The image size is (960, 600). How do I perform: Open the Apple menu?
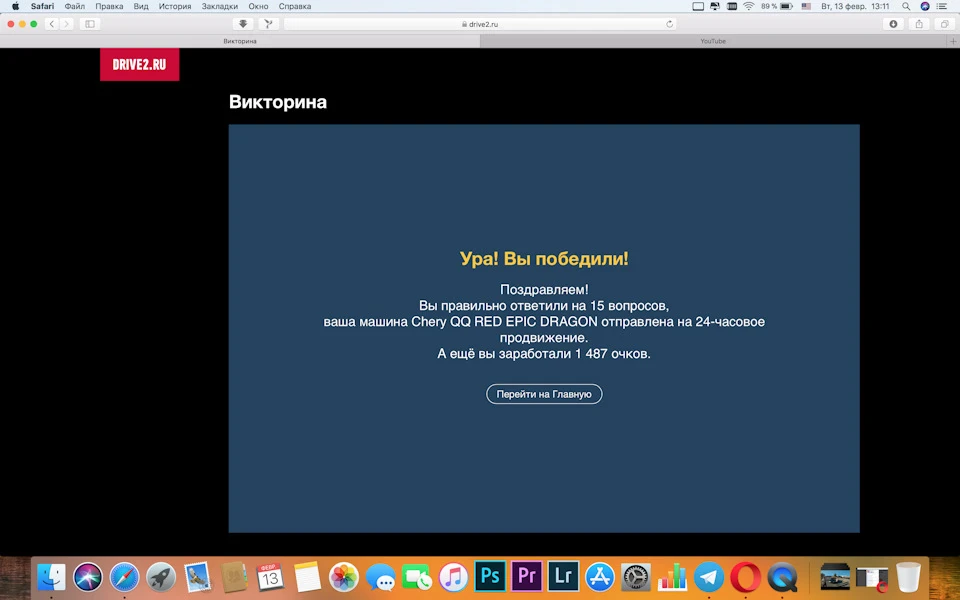click(15, 6)
